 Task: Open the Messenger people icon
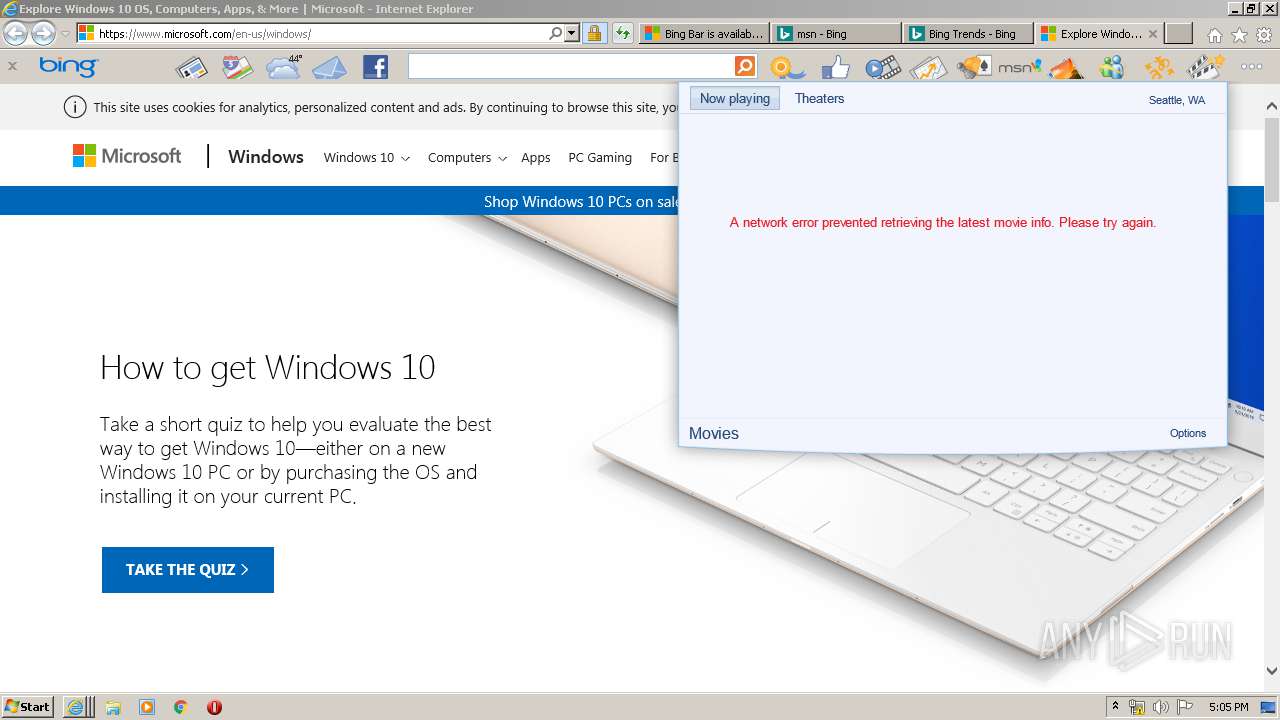pos(1111,68)
